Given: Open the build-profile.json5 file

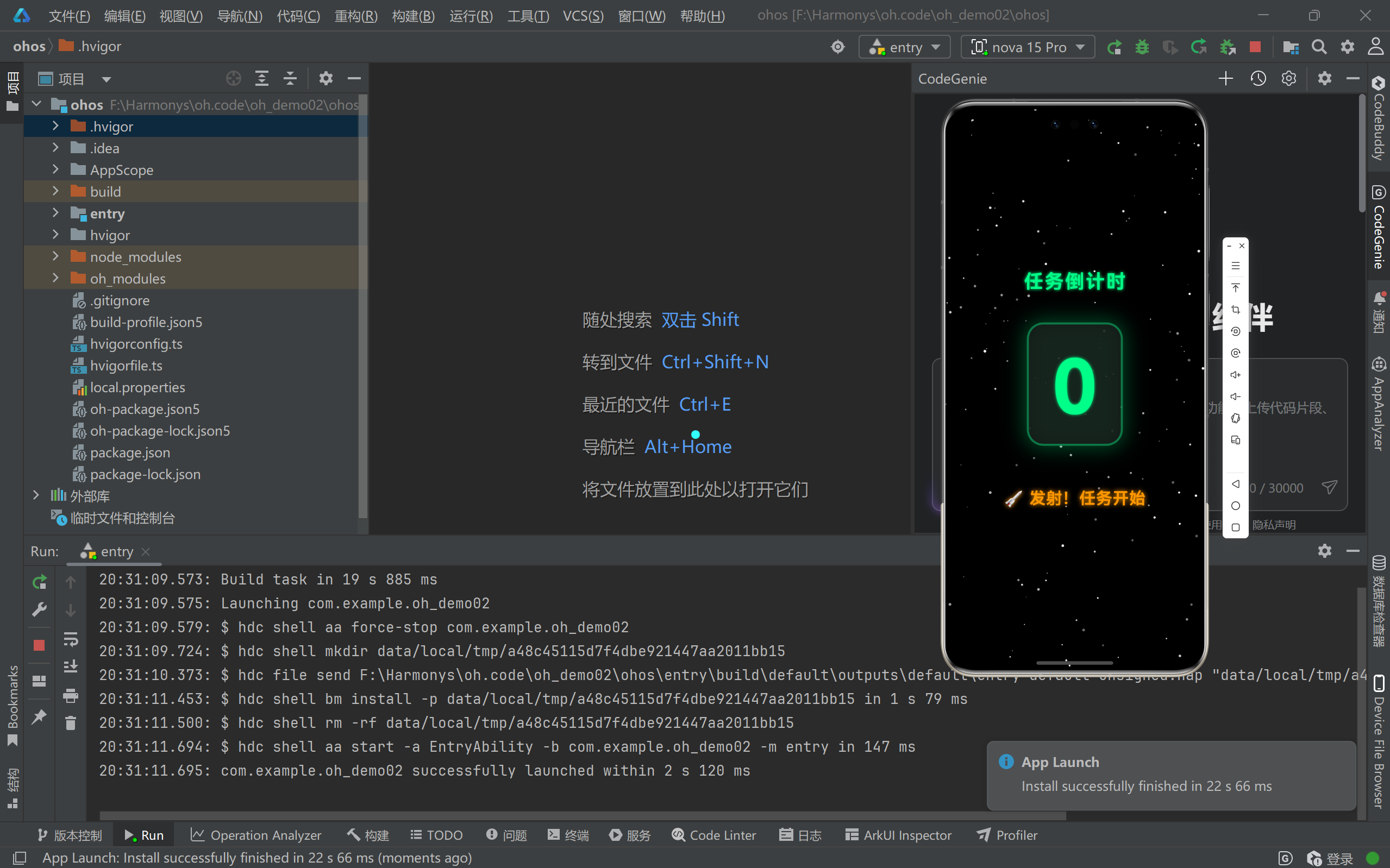Looking at the screenshot, I should (x=146, y=322).
